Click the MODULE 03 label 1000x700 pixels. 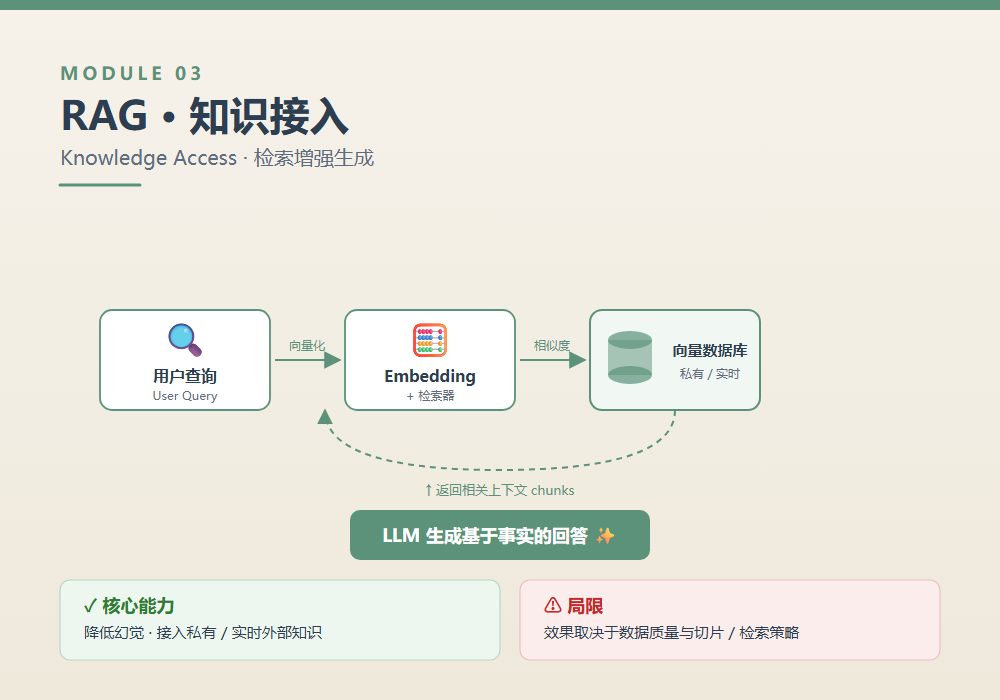point(131,73)
